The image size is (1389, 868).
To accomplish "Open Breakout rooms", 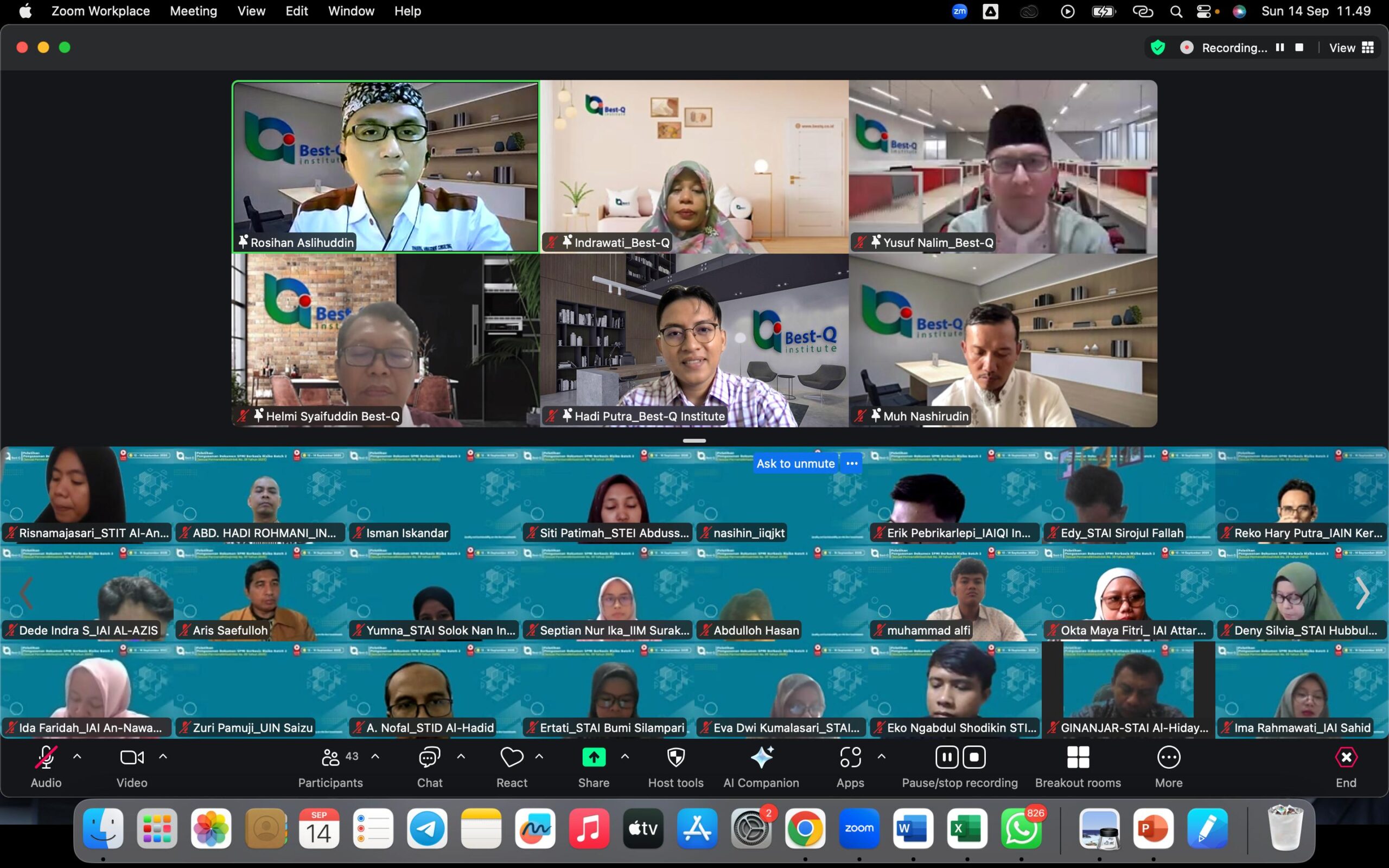I will (1078, 758).
